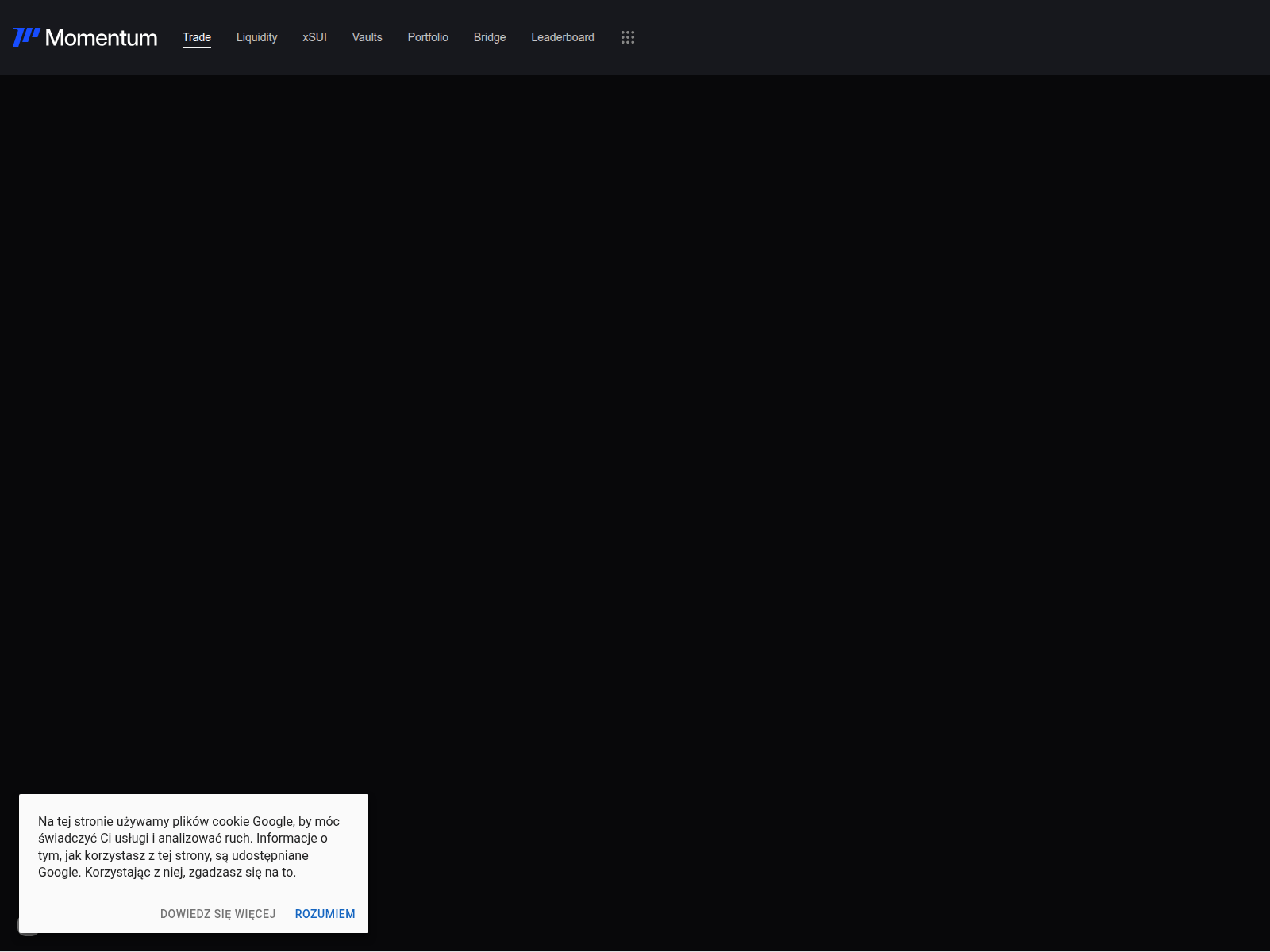Click DOWIEDZ SIĘ WIĘCEJ in cookie notice
1270x952 pixels.
218,914
